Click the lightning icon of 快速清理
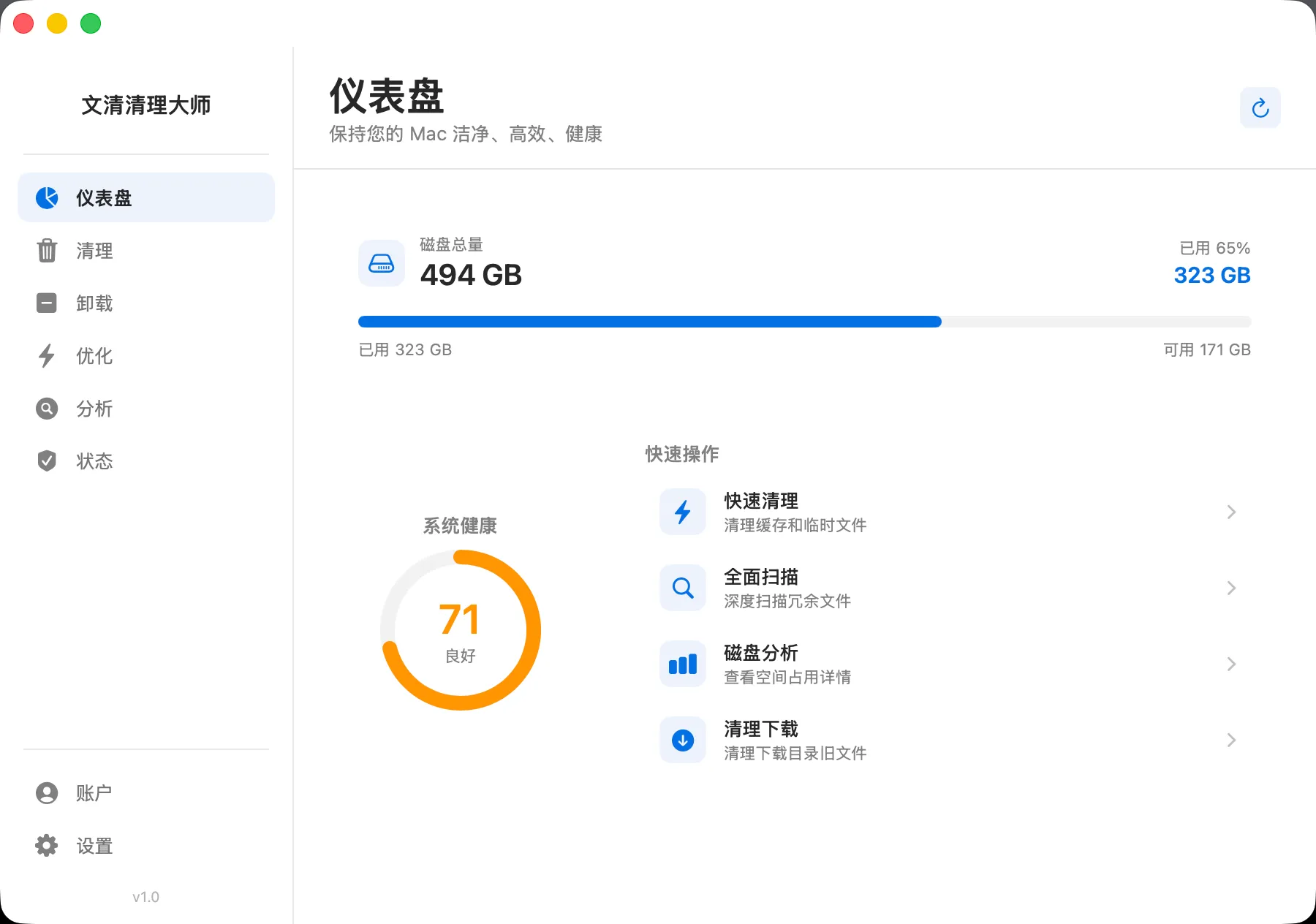 683,512
